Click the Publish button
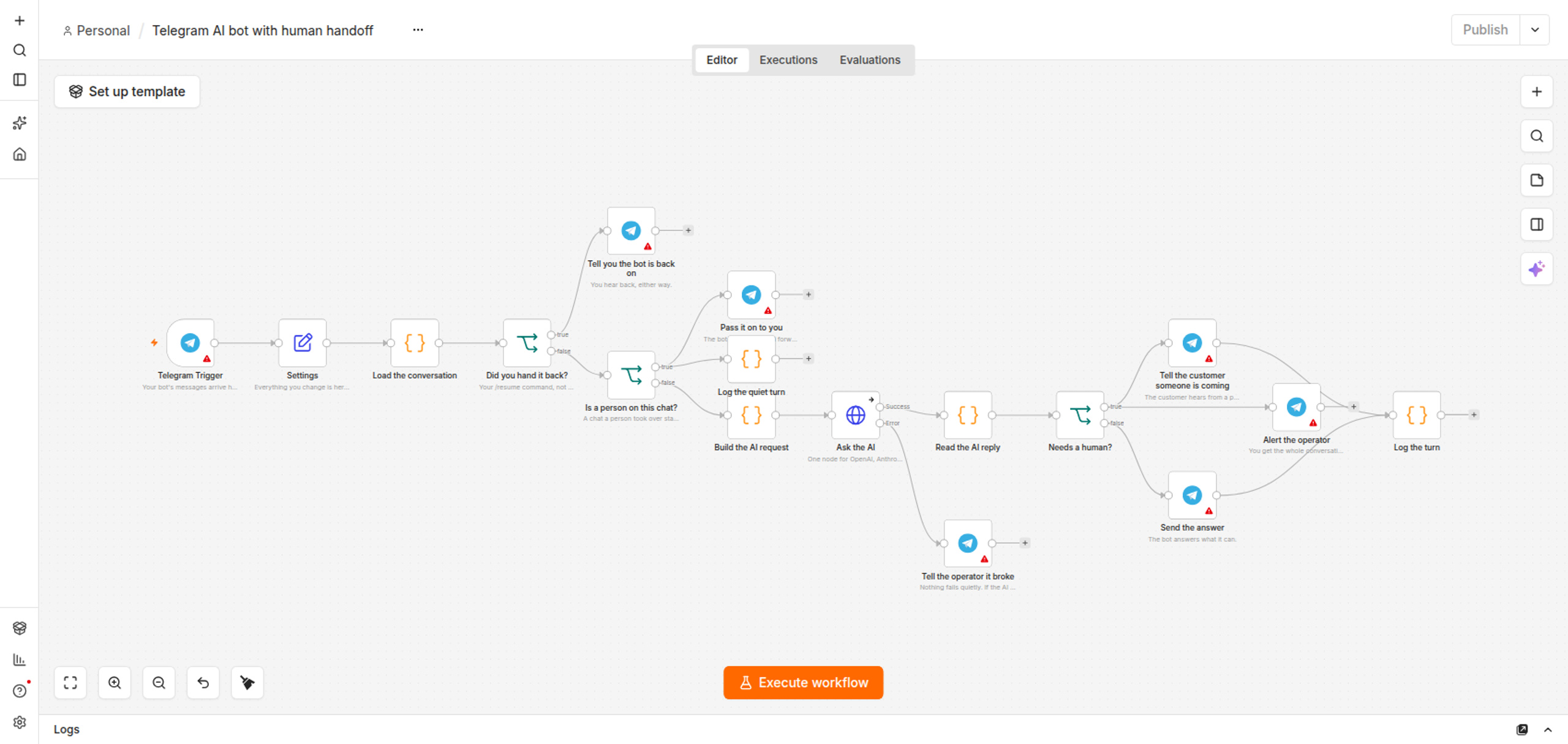 click(x=1485, y=30)
